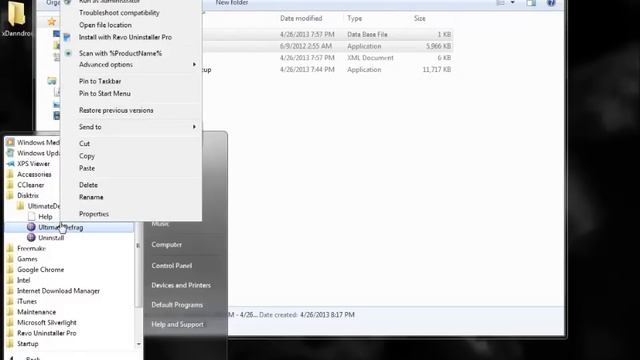
Task: Open the Send to submenu
Action: (x=90, y=127)
